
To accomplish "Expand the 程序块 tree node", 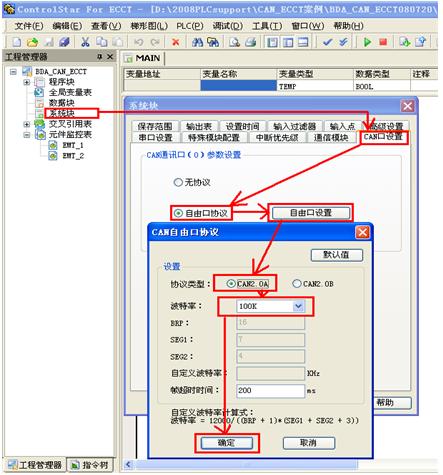I will coord(27,82).
